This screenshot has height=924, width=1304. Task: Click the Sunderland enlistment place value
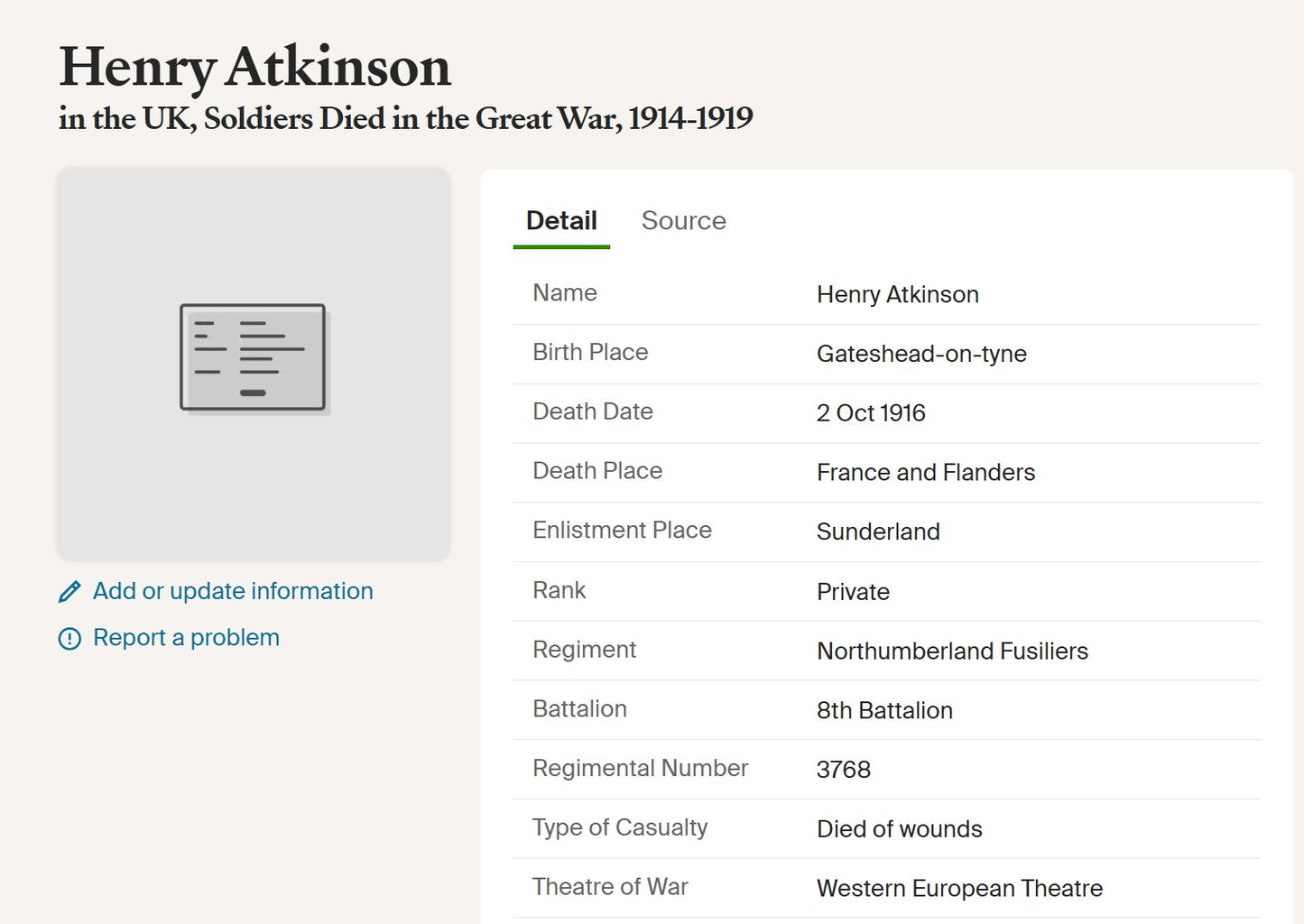[878, 532]
